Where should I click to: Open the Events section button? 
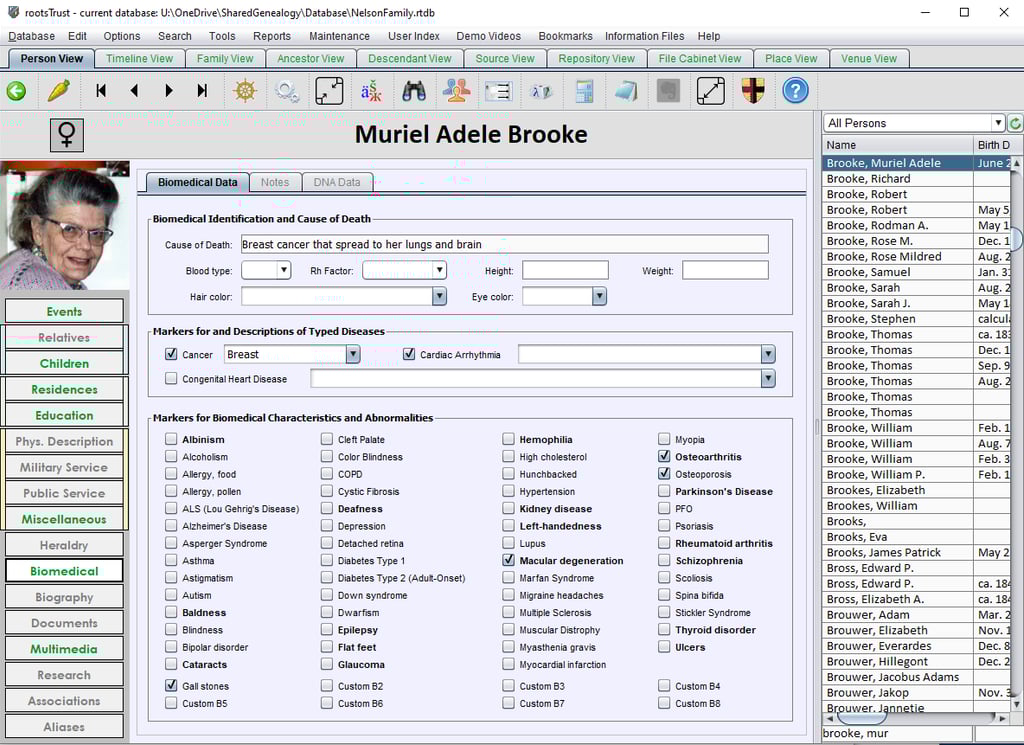pos(64,311)
